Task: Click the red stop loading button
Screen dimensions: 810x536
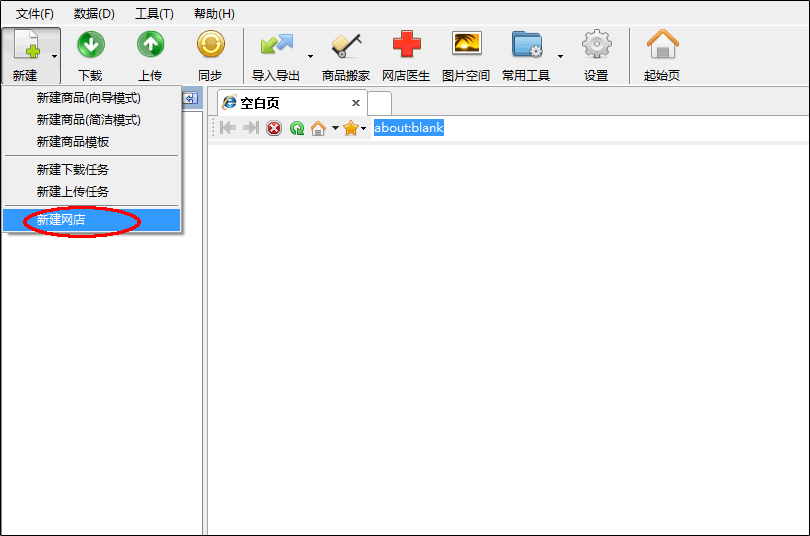Action: (274, 128)
